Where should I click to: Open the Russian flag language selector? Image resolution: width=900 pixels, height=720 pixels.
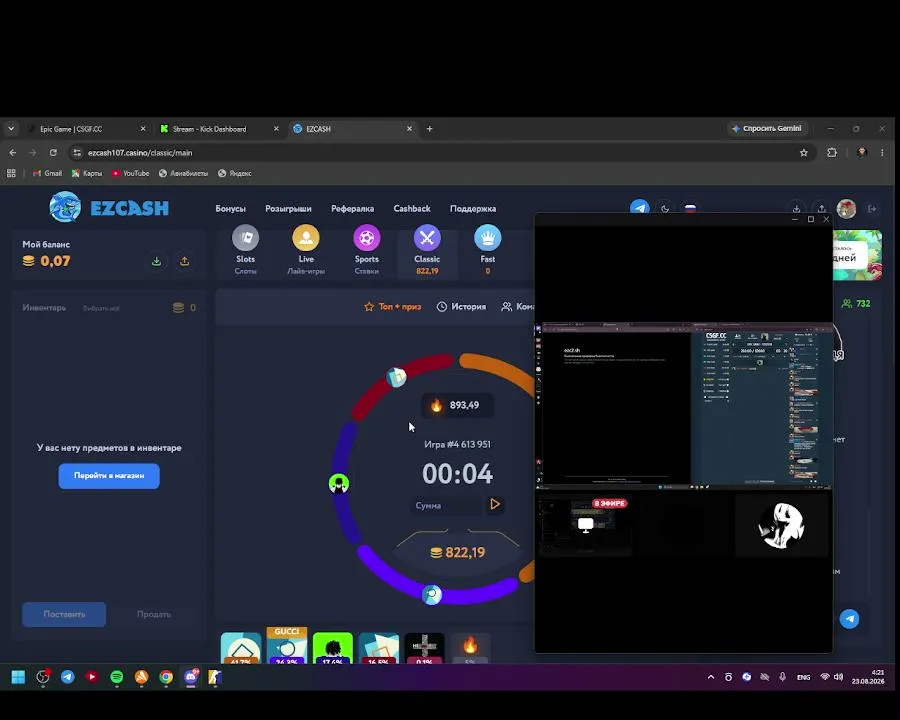pos(690,208)
